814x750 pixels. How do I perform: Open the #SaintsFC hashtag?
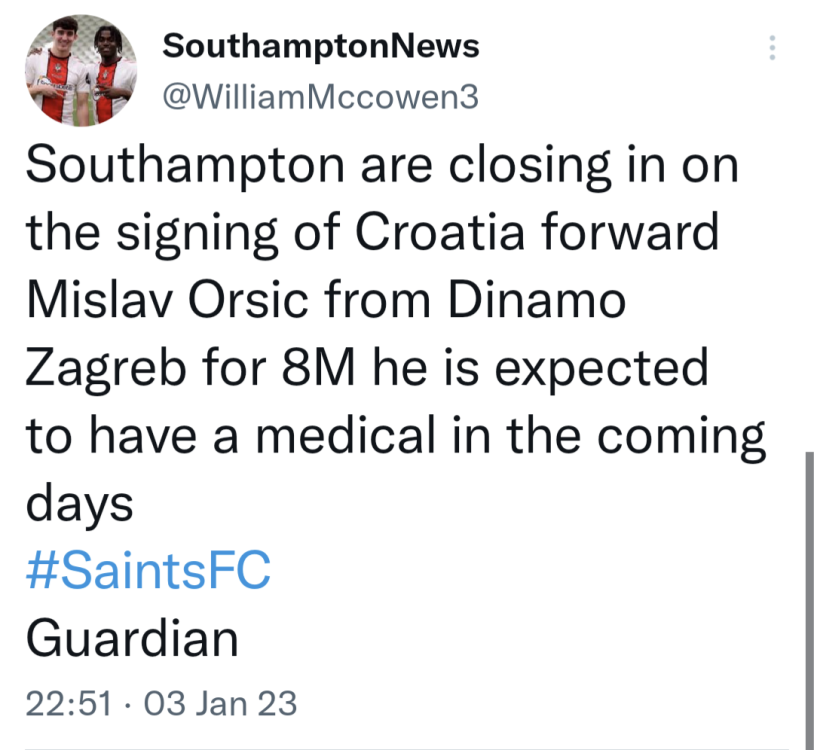click(147, 573)
